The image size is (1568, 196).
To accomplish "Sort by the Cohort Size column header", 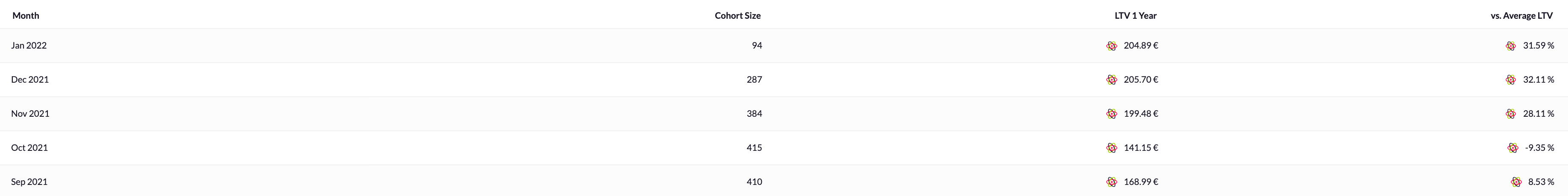I will point(737,15).
